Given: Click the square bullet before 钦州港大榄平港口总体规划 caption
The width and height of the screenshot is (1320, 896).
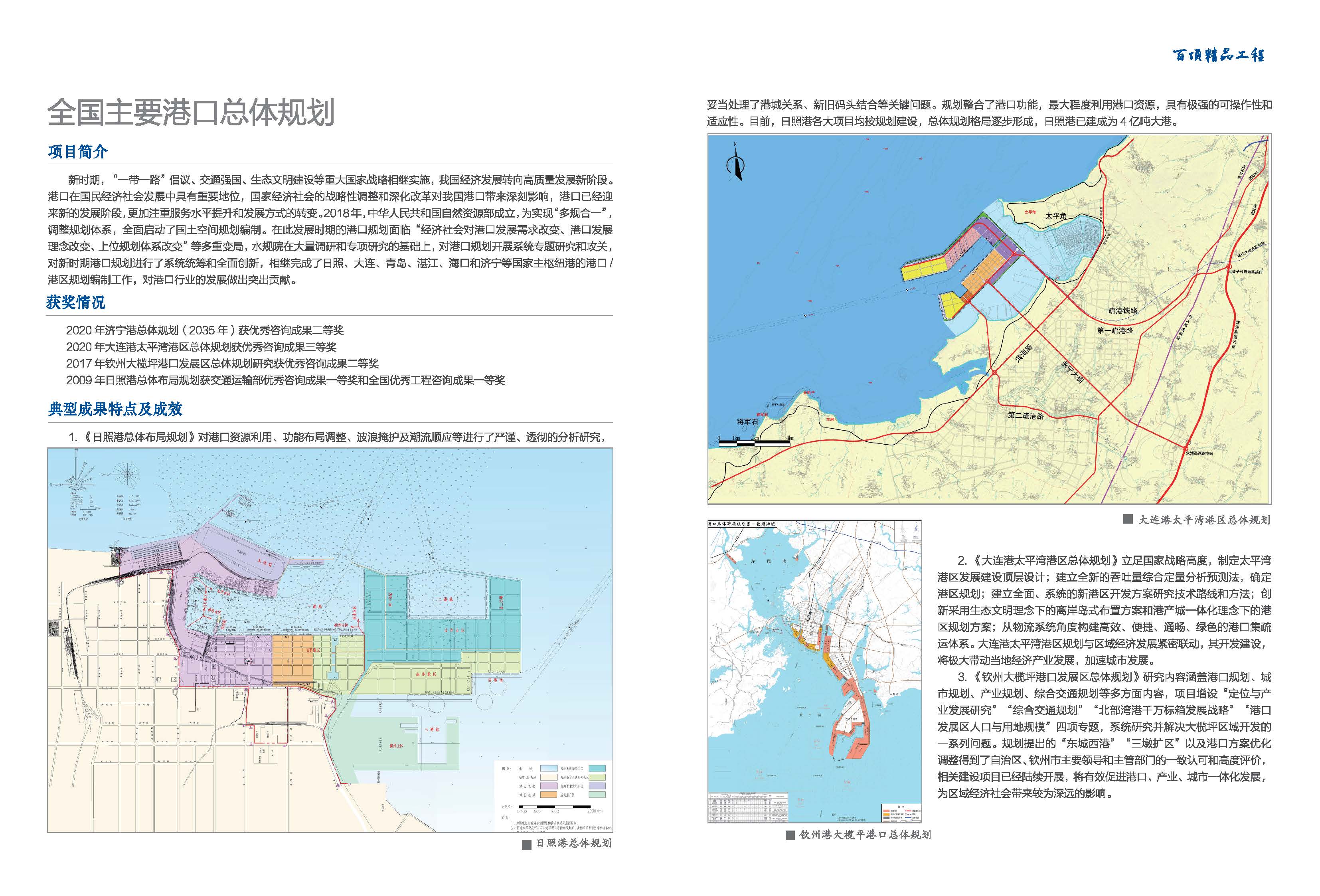Looking at the screenshot, I should (790, 835).
